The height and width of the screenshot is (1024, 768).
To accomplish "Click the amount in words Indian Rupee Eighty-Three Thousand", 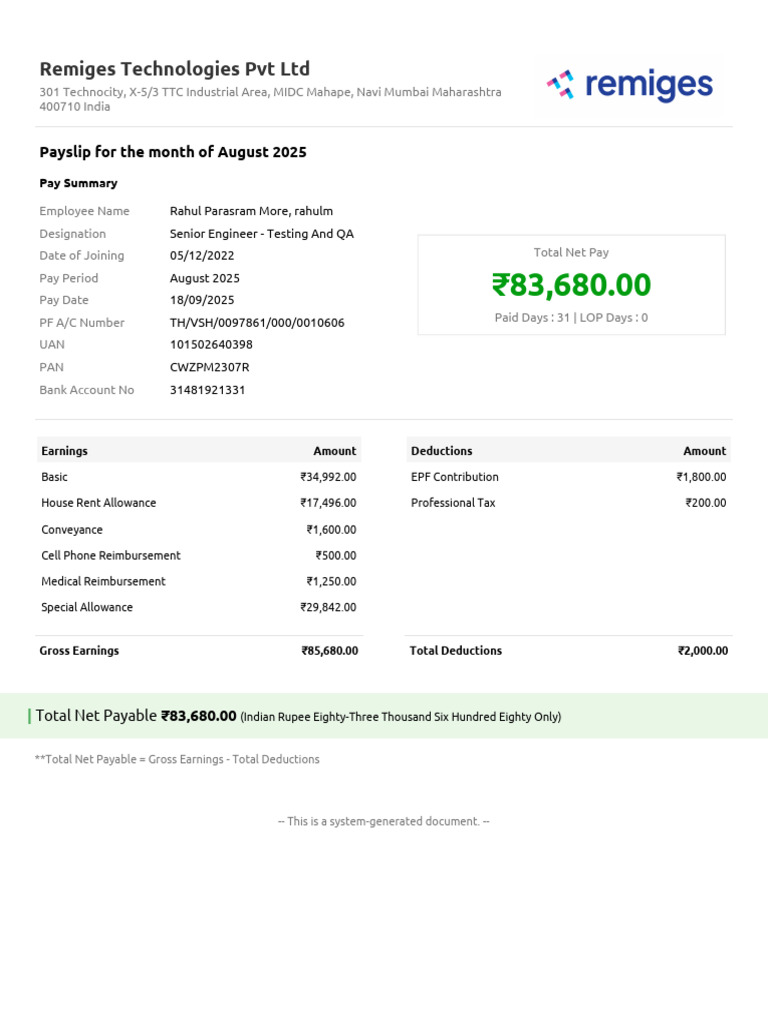I will click(401, 716).
